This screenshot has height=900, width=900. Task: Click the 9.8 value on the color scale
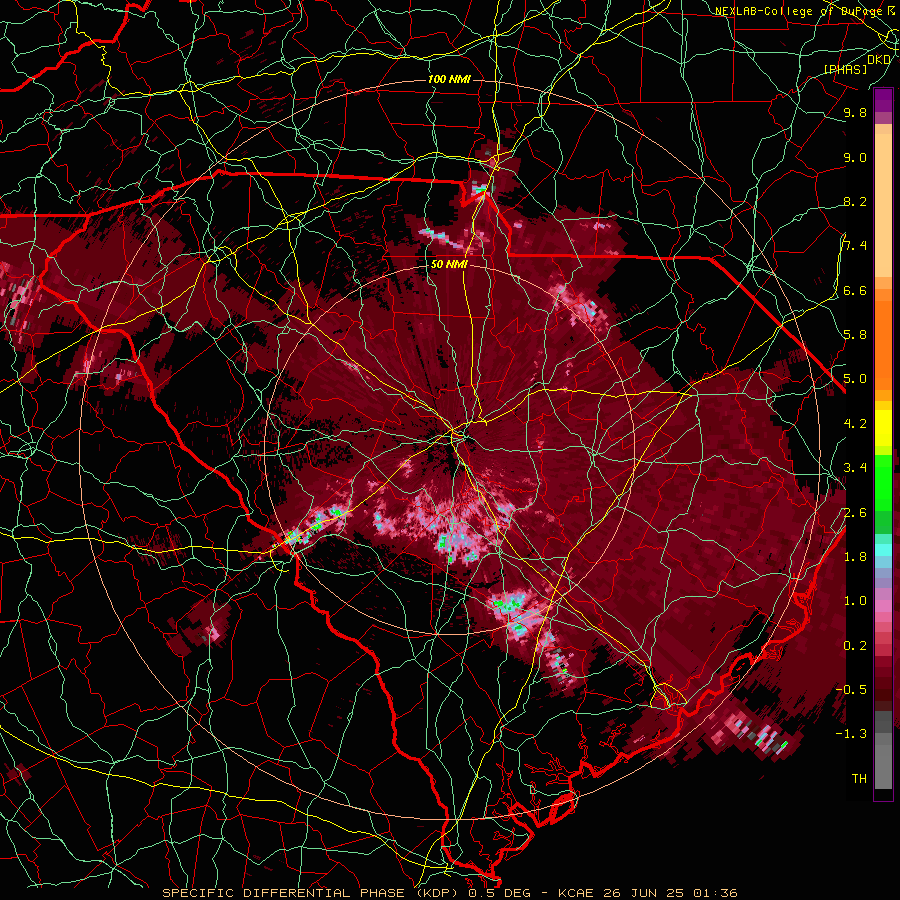tap(855, 112)
